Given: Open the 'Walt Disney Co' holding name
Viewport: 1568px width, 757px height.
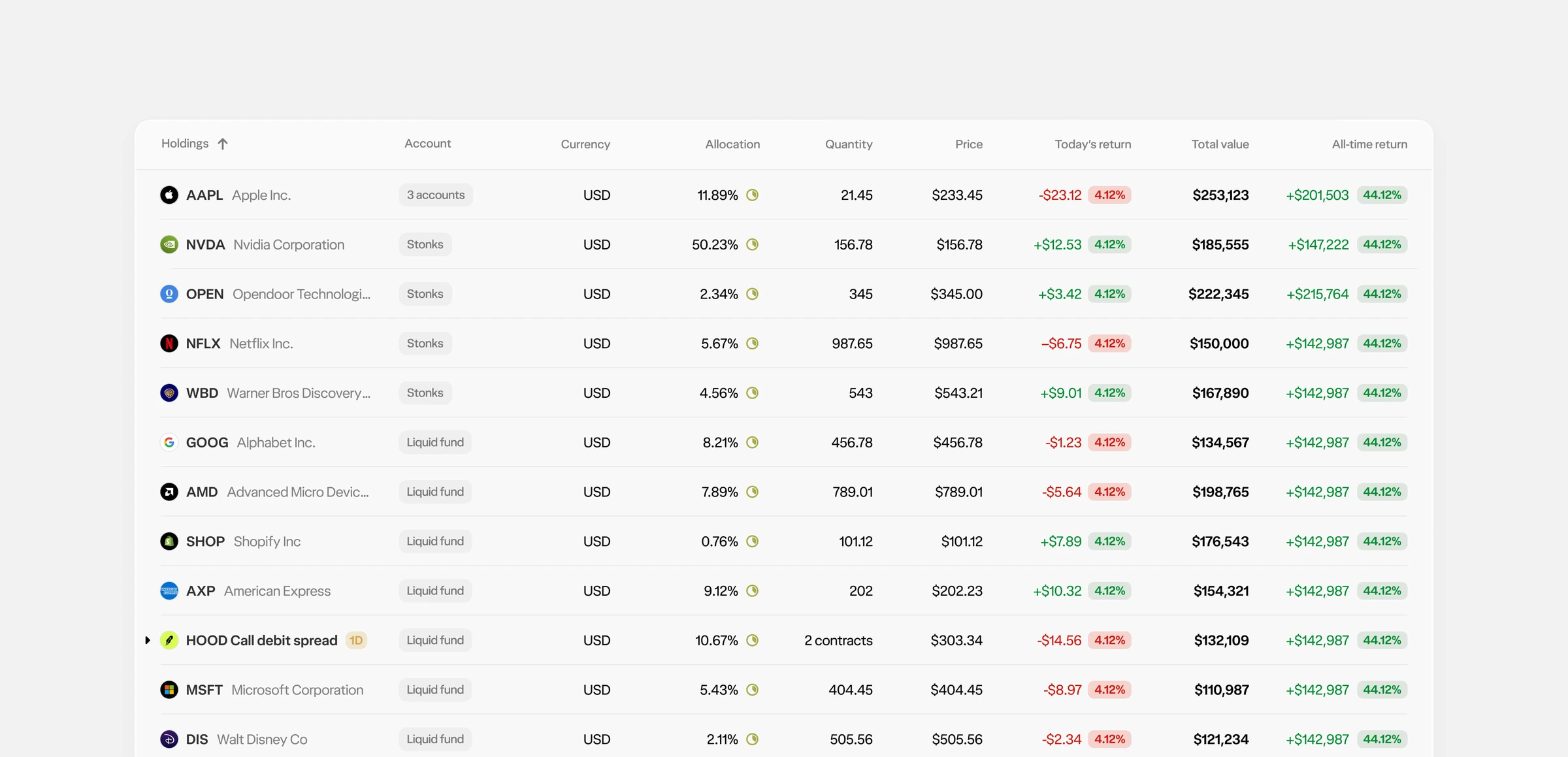Looking at the screenshot, I should (x=262, y=739).
